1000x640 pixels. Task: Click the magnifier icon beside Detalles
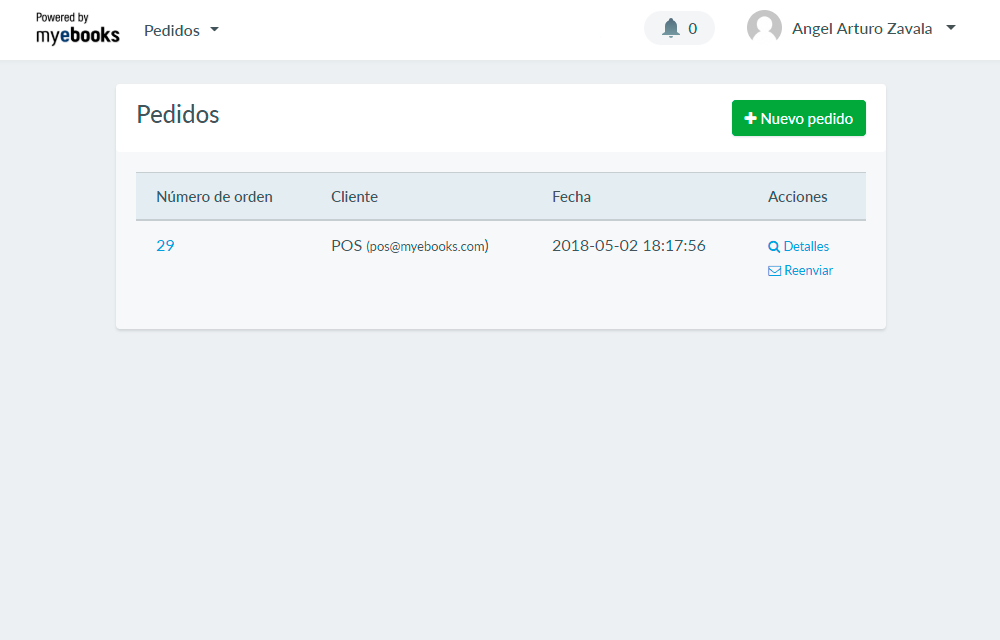pyautogui.click(x=774, y=247)
